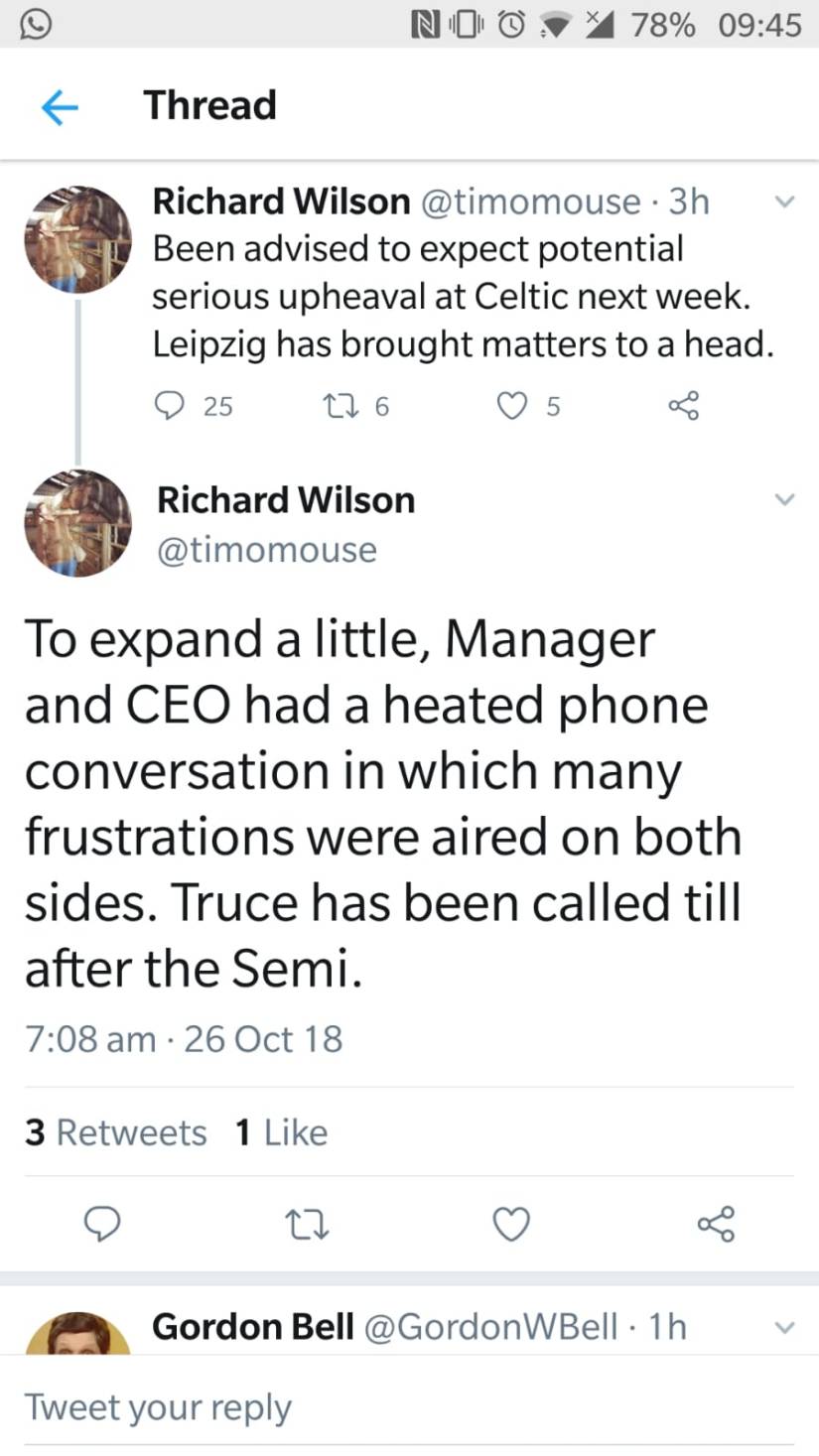Tap the back arrow in the Thread header
This screenshot has height=1456, width=819.
click(x=60, y=106)
